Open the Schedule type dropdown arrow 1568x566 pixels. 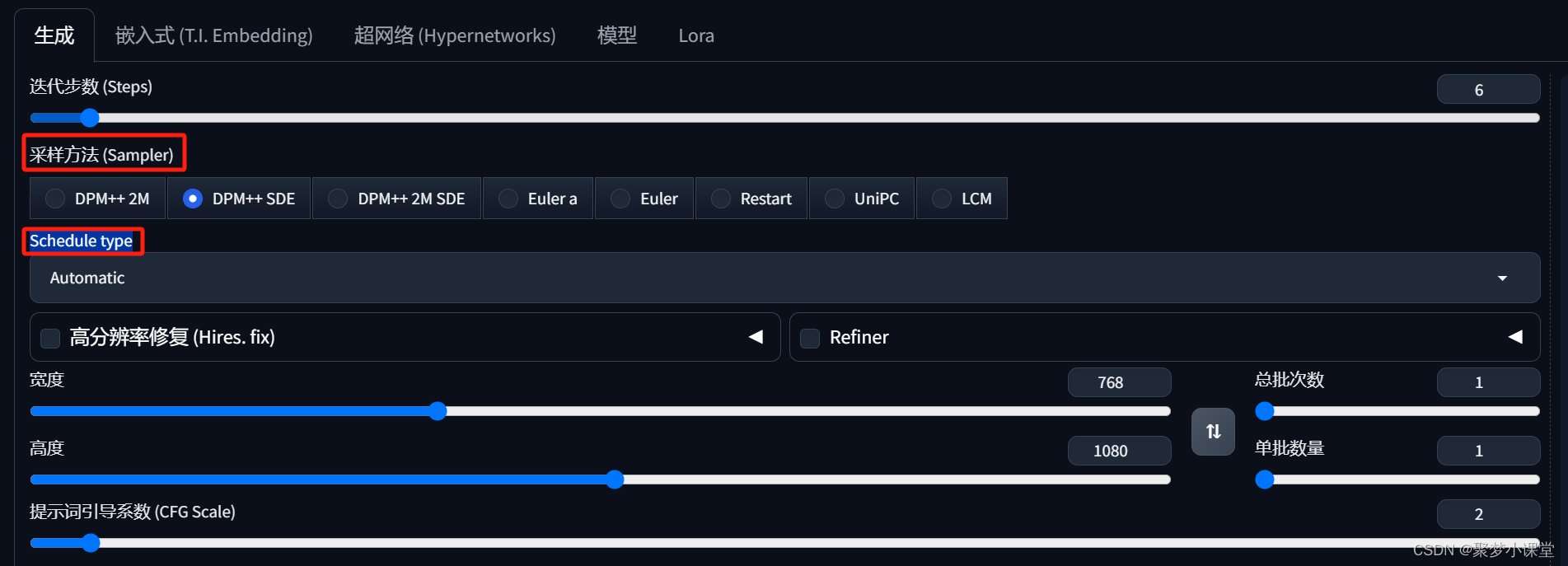point(1502,278)
